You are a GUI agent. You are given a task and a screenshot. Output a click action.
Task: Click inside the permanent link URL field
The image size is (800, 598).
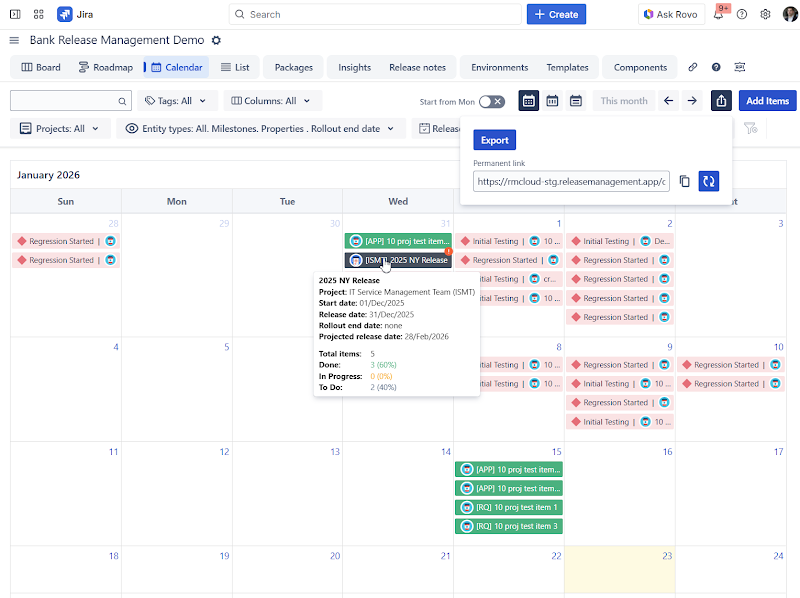click(x=570, y=181)
